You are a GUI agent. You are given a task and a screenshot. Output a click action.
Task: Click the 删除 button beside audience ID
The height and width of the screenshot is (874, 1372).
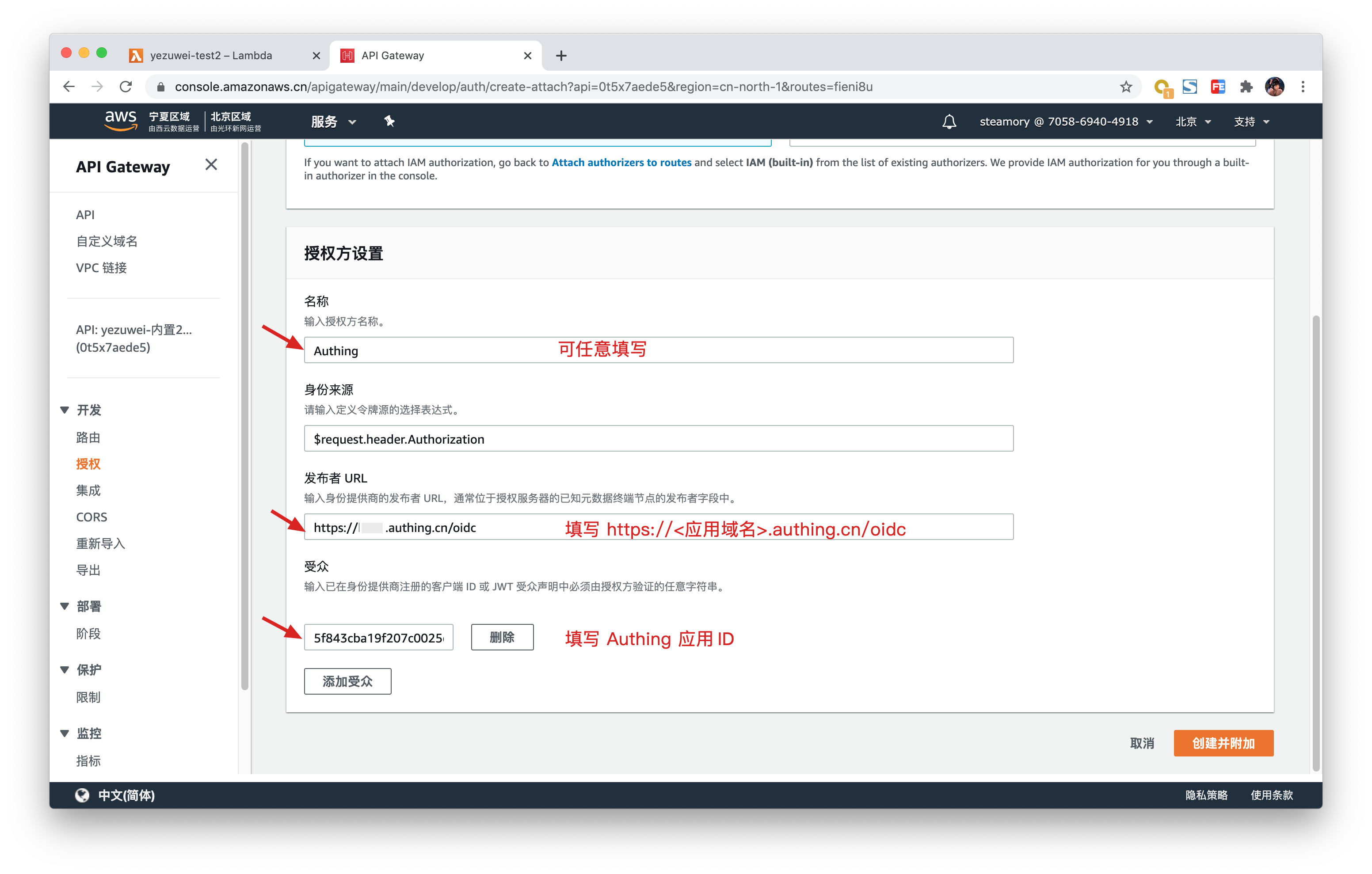501,637
